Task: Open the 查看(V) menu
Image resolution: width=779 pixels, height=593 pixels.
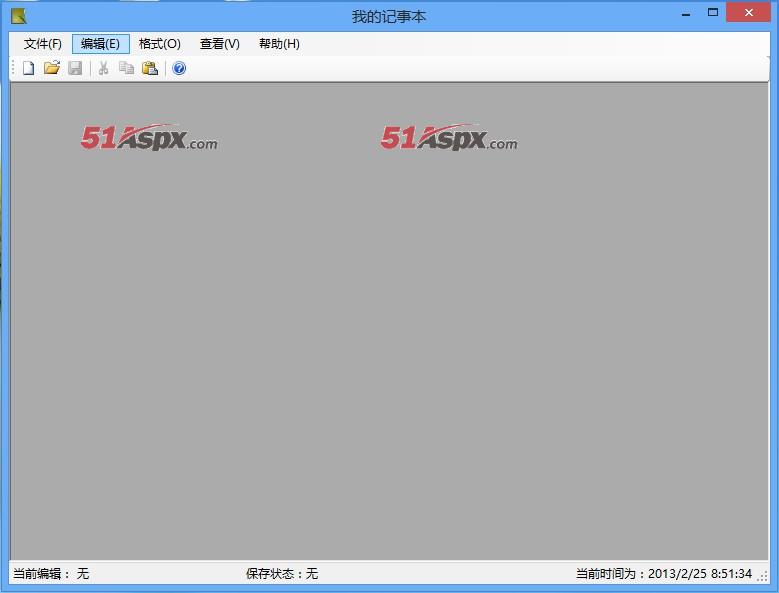Action: point(220,44)
